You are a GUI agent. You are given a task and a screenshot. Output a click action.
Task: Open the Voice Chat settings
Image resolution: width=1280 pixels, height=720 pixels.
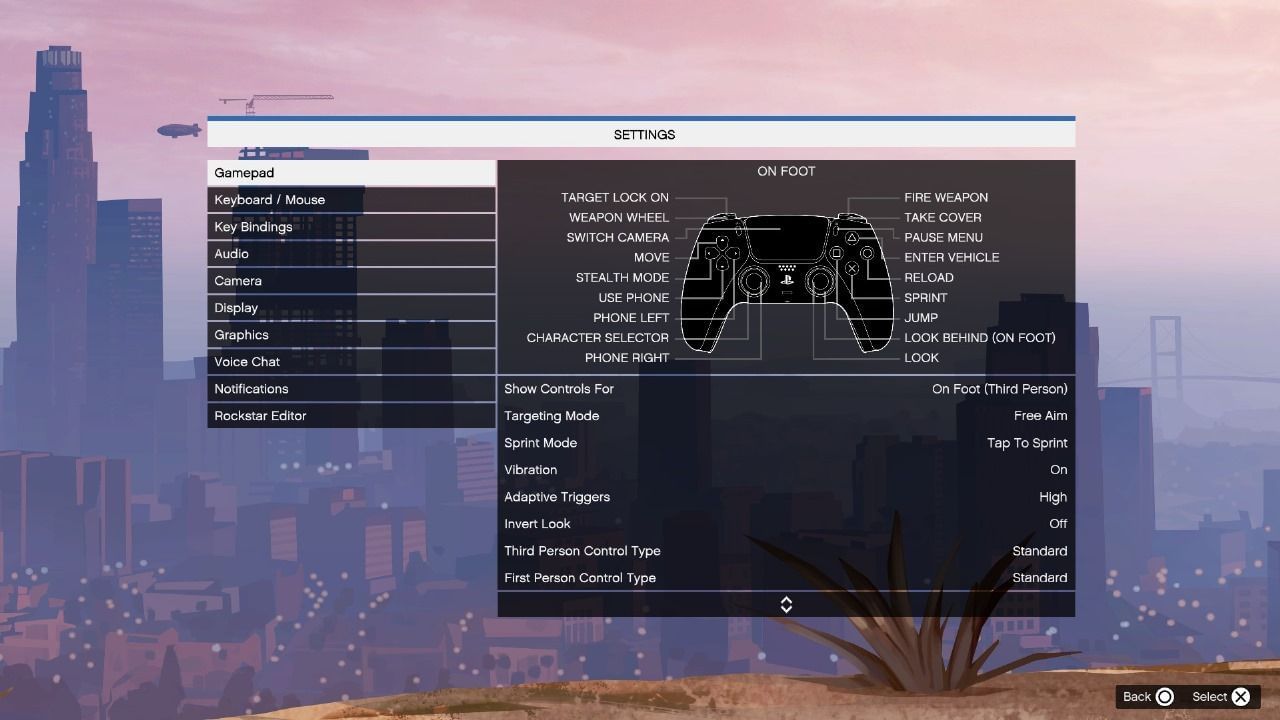pos(351,361)
